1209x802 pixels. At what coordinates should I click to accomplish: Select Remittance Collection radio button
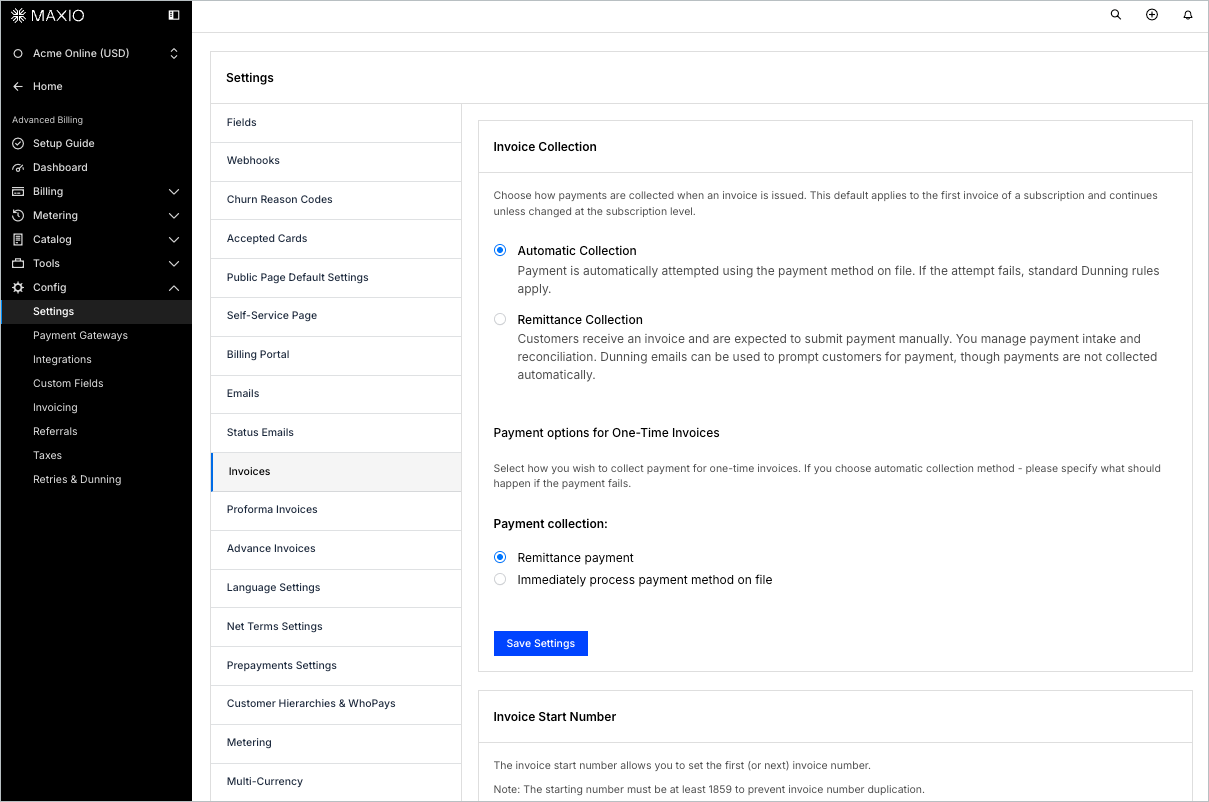pyautogui.click(x=500, y=319)
